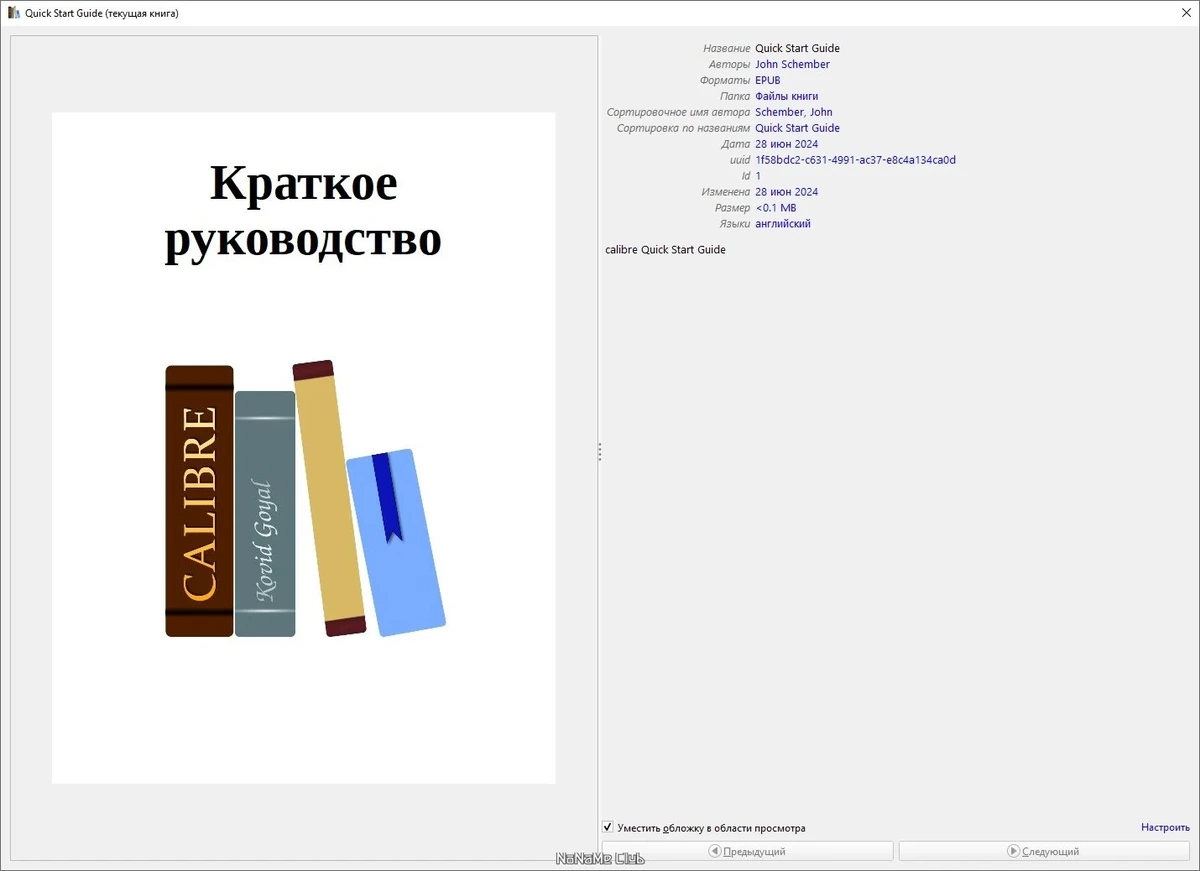Click the Название value Quick Start Guide
Image resolution: width=1200 pixels, height=871 pixels.
click(797, 48)
